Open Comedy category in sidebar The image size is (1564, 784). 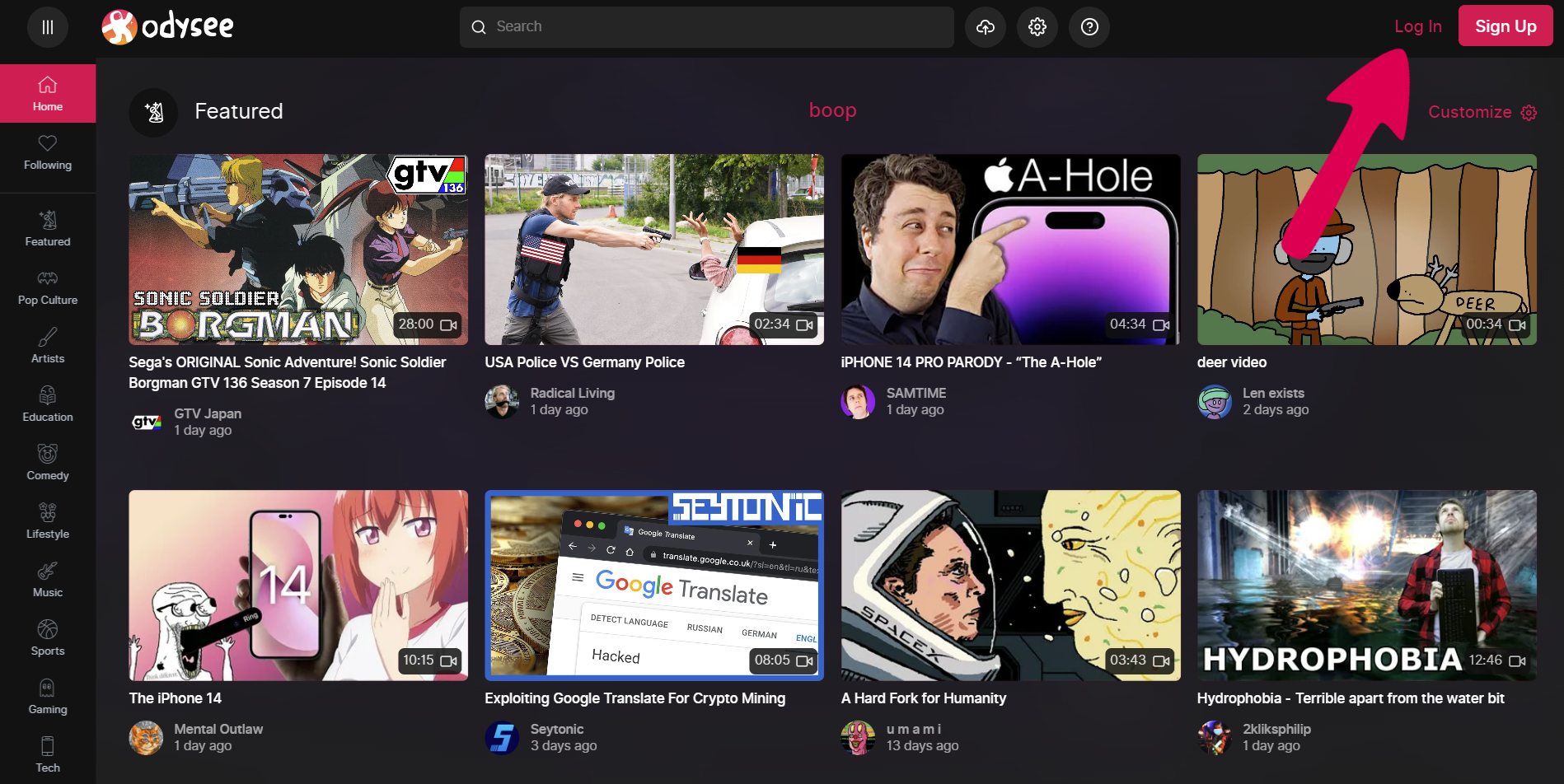[x=48, y=463]
